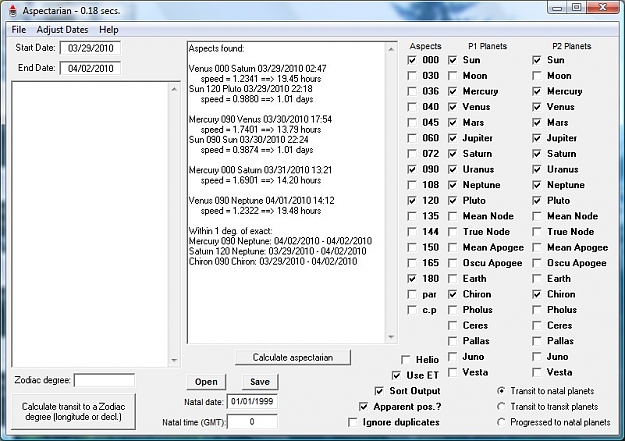Enable the Ignore duplicates checkbox

coord(352,422)
